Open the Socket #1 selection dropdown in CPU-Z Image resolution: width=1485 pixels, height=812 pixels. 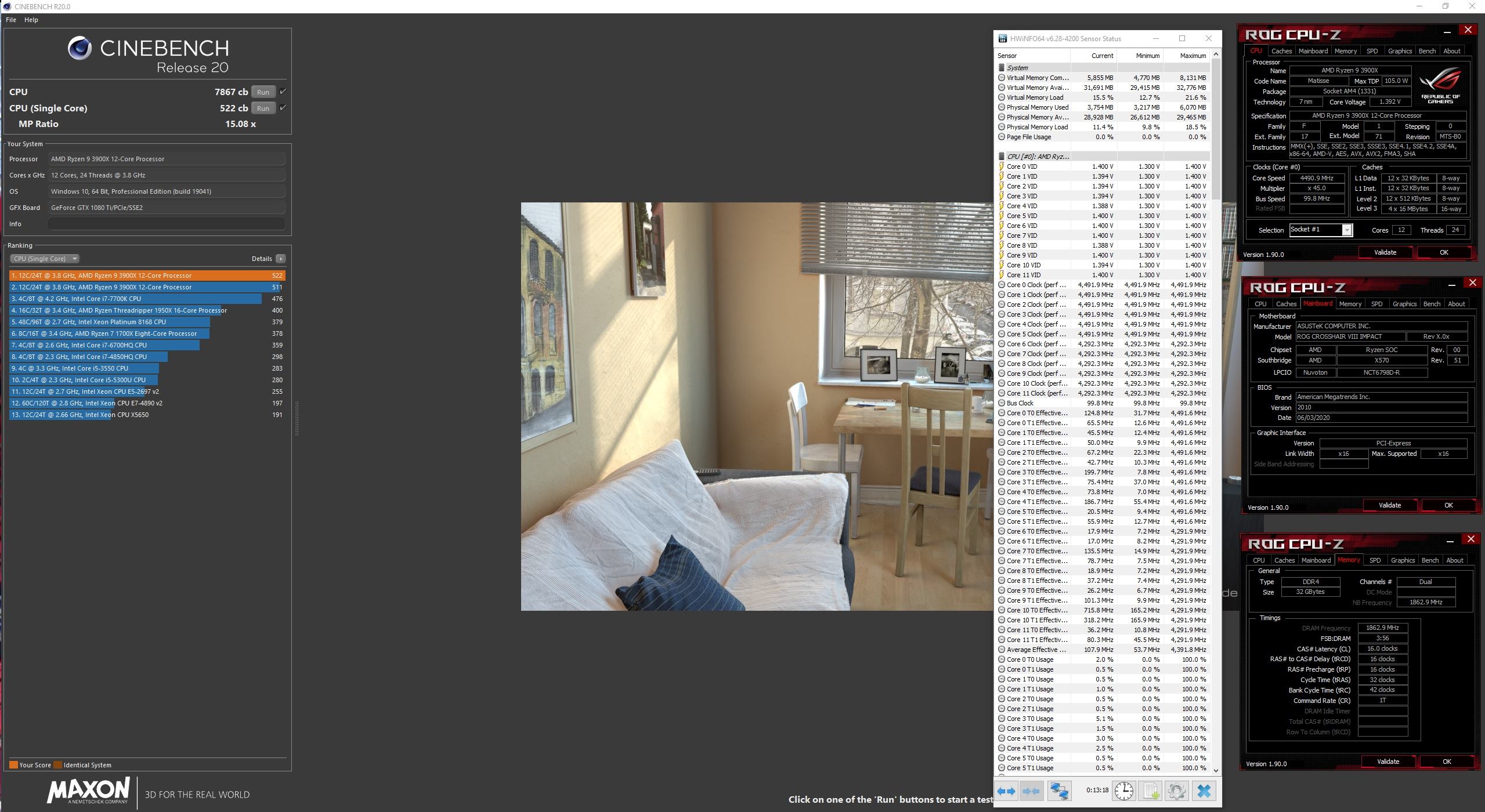(x=1321, y=230)
